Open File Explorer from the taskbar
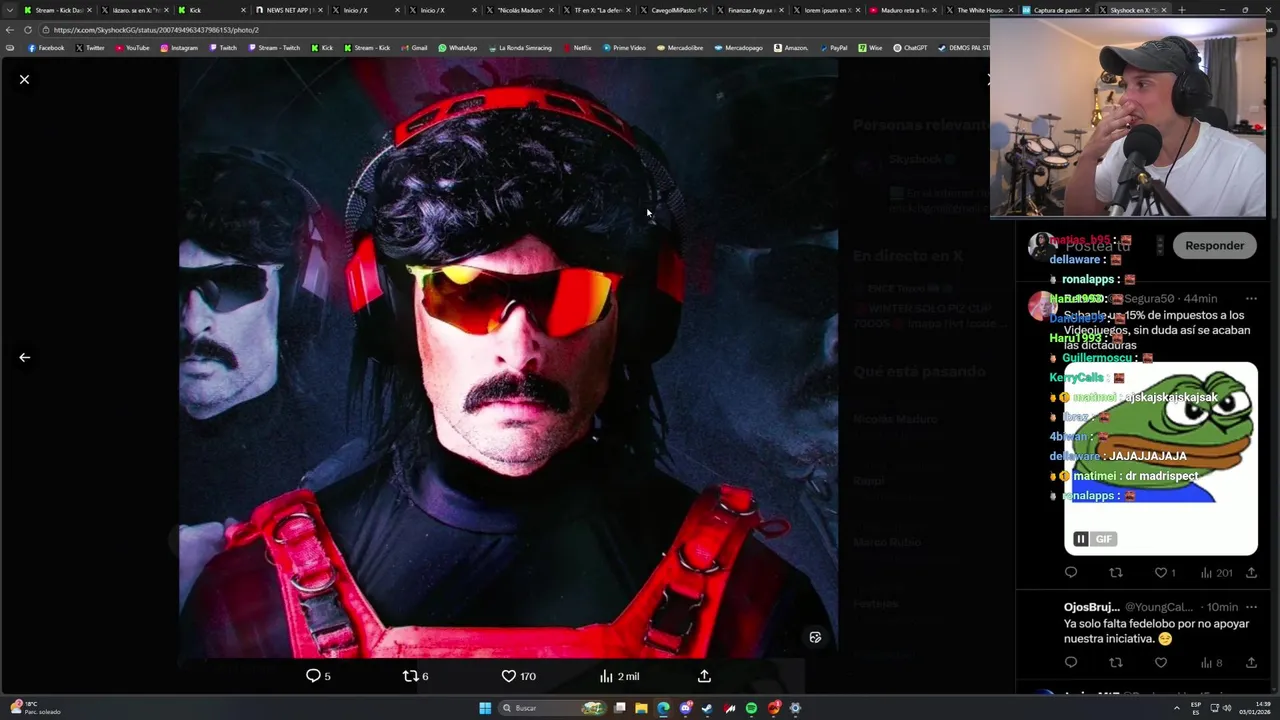This screenshot has width=1280, height=720. coord(641,708)
